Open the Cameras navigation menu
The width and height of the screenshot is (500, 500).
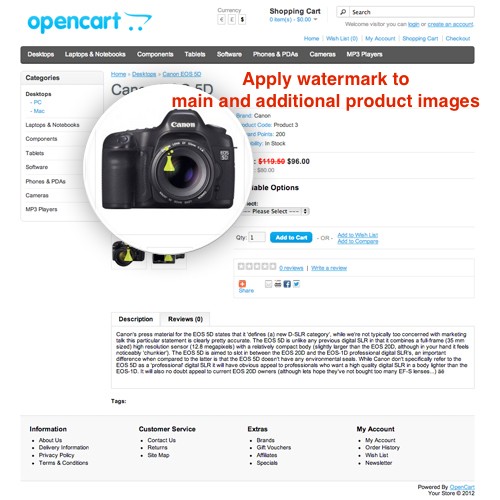(x=322, y=54)
